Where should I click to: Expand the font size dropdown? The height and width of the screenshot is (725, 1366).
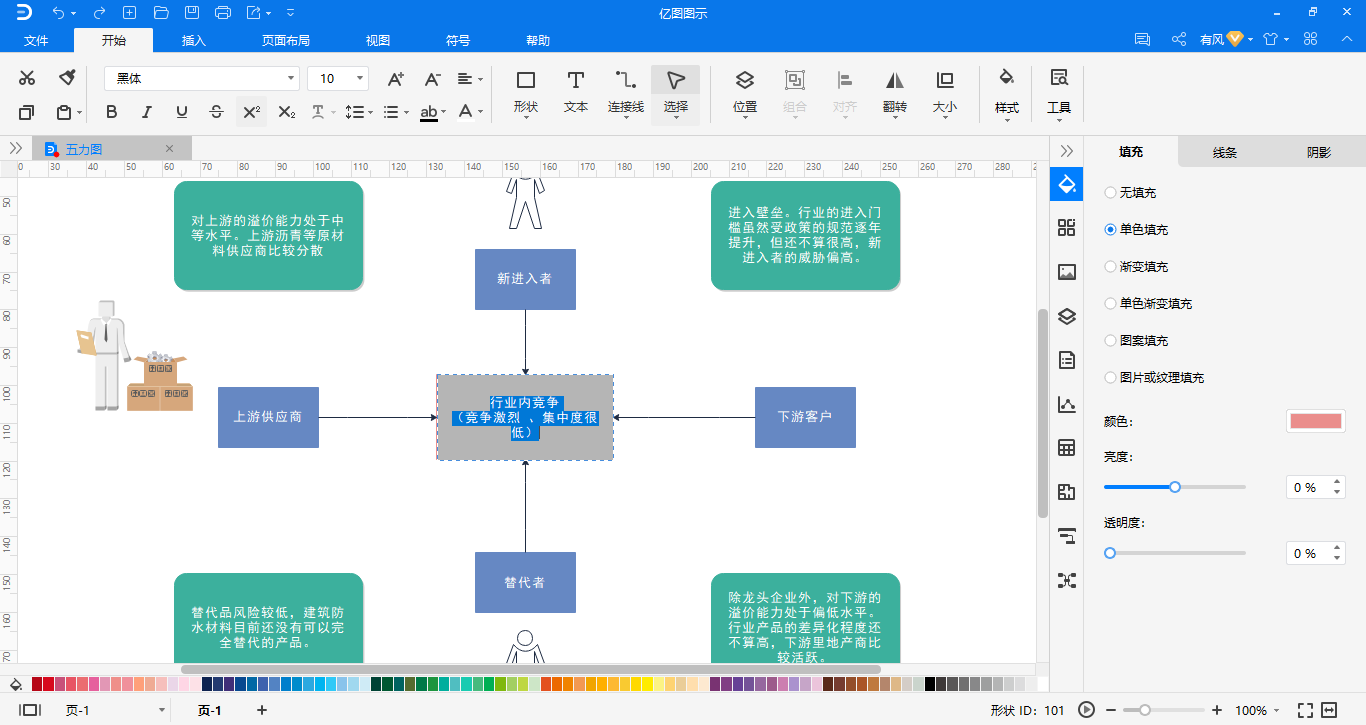click(360, 78)
